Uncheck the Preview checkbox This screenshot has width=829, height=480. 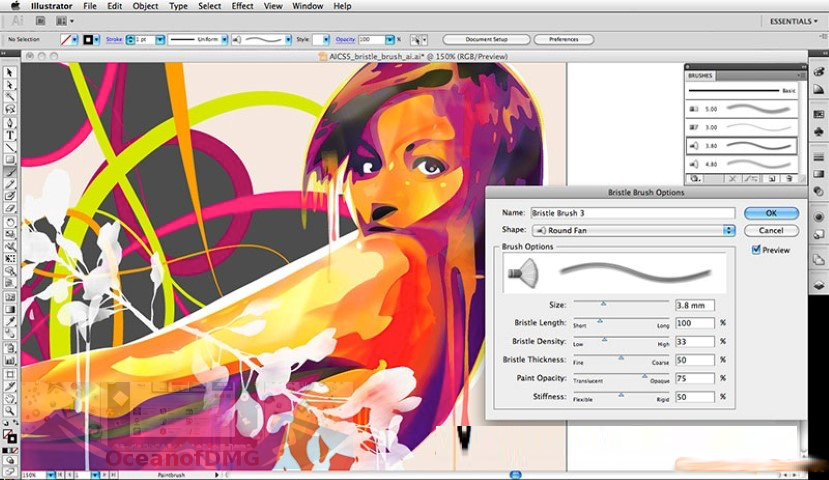pos(756,250)
